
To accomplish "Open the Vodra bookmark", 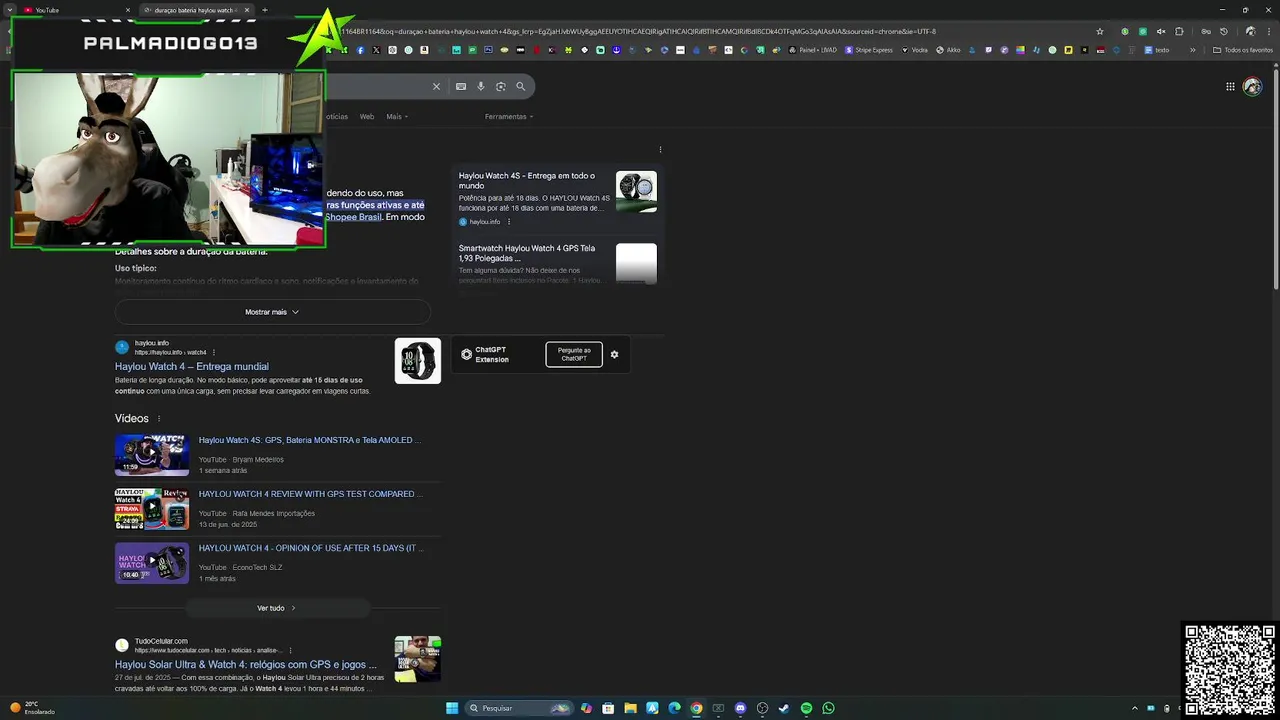I will pyautogui.click(x=915, y=50).
